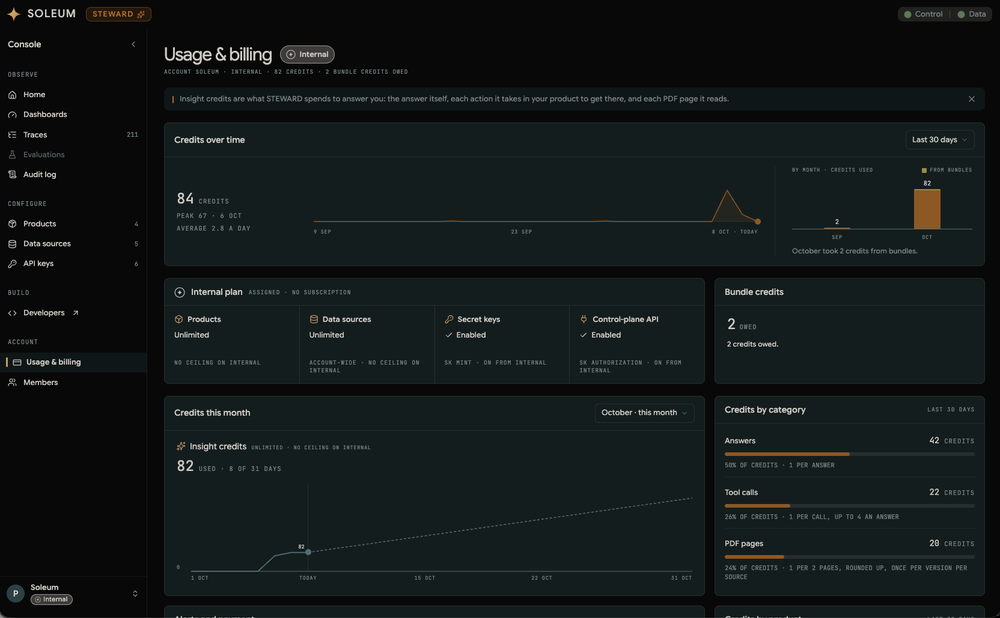Click the "PEAK 67 · 6 OCT" label

coord(209,216)
